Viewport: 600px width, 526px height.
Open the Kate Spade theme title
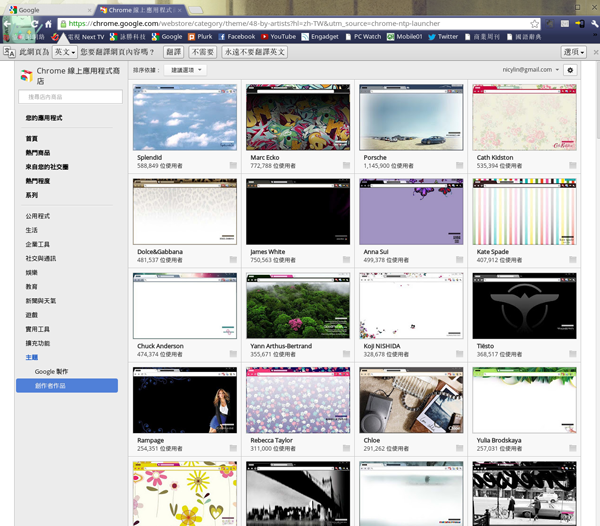tap(492, 252)
